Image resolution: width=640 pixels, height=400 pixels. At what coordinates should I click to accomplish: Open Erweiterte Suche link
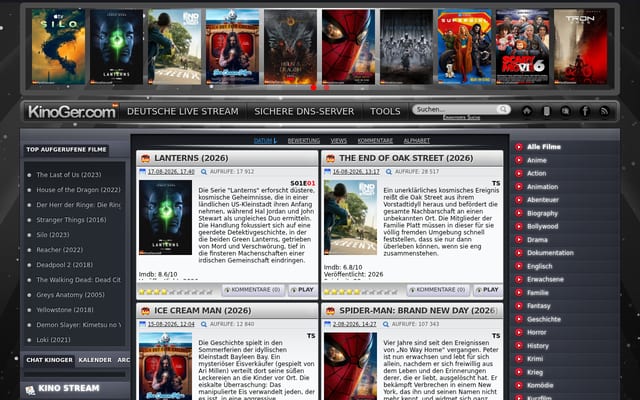pyautogui.click(x=461, y=118)
